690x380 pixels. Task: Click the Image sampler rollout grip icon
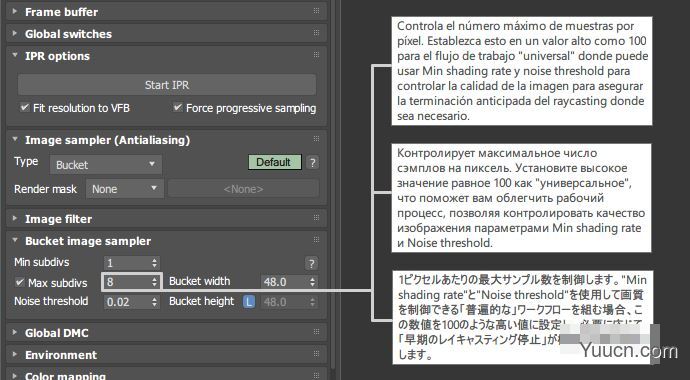point(316,139)
